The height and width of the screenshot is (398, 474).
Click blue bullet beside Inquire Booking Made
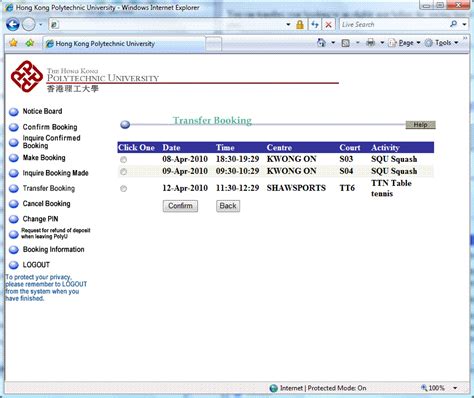point(14,173)
